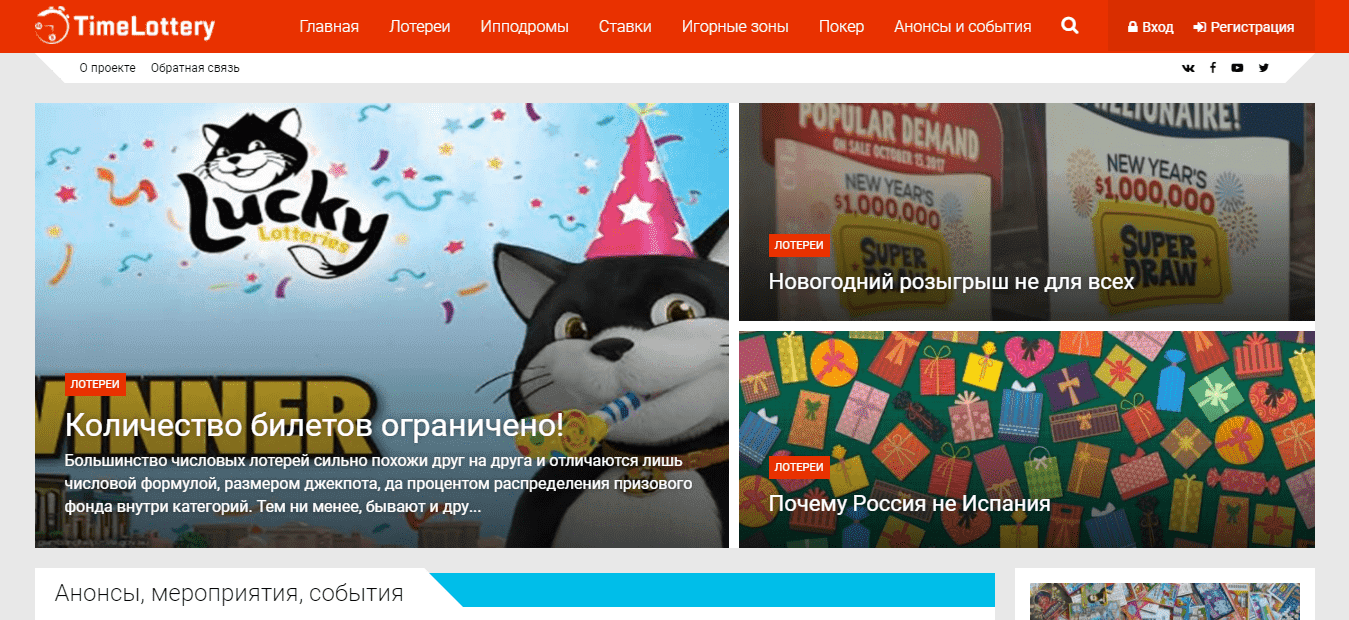The width and height of the screenshot is (1349, 620).
Task: Open the article Почему Россия не Испания
Action: coord(909,503)
